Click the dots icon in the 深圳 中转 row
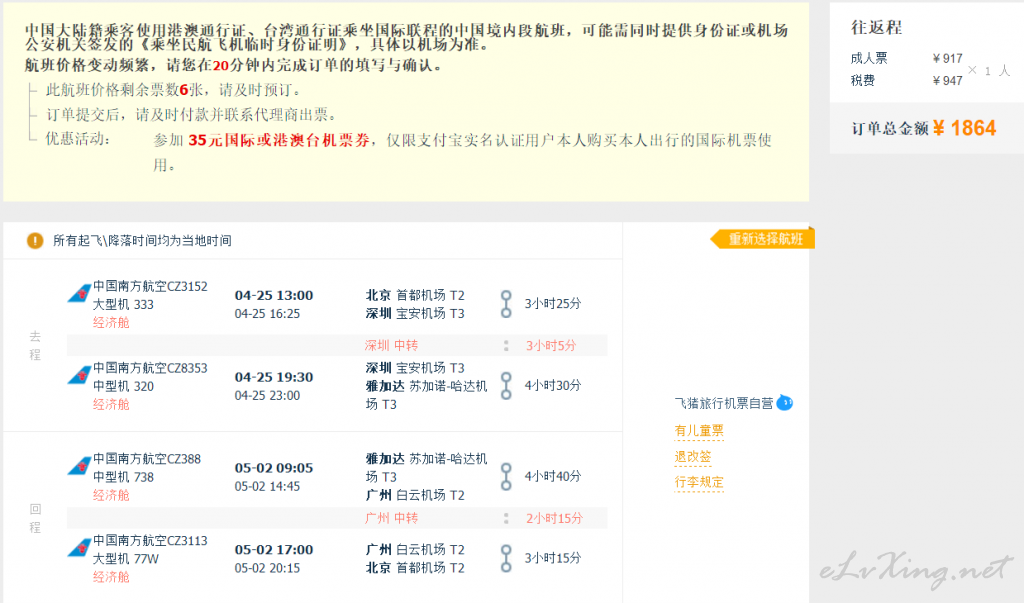The image size is (1024, 603). [x=506, y=346]
